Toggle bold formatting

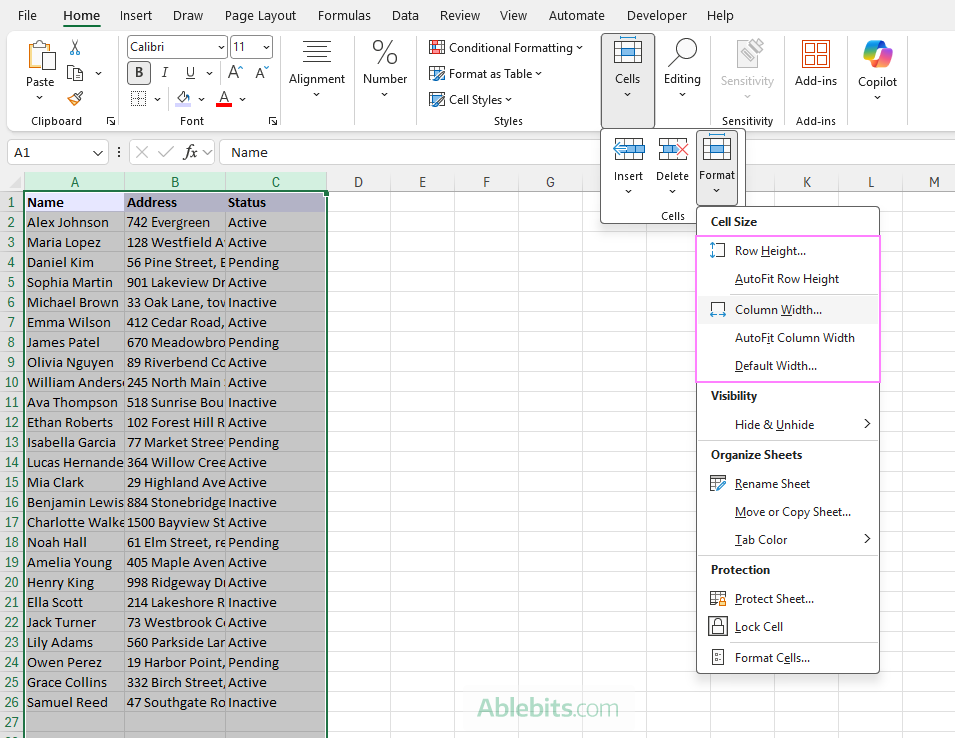pos(137,73)
